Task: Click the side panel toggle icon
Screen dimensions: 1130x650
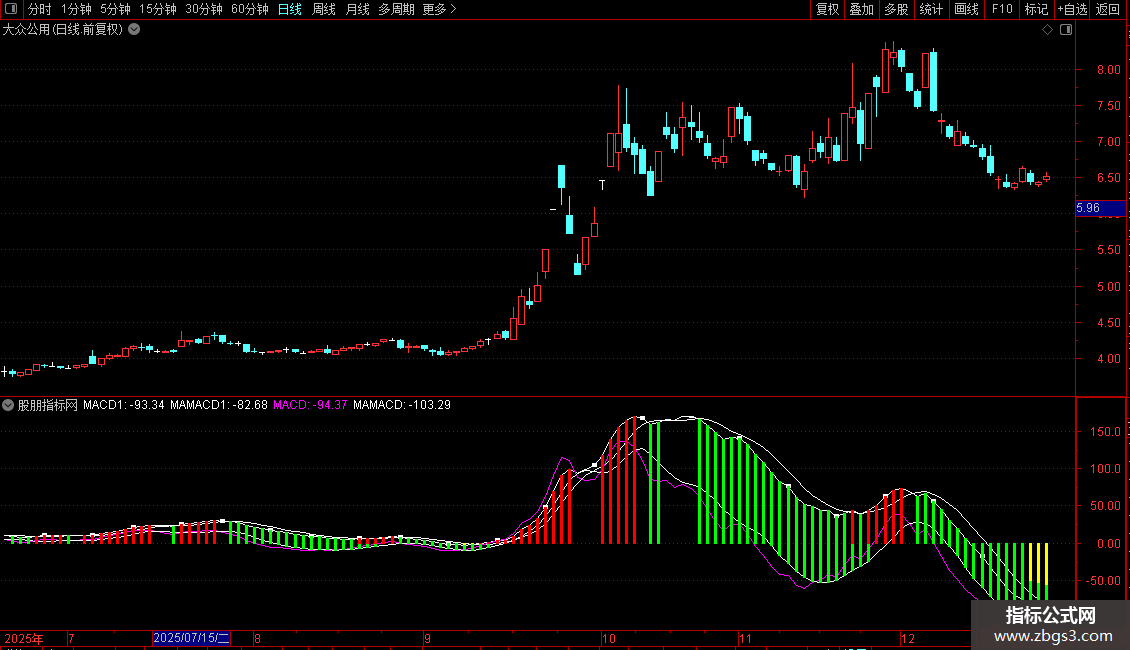Action: 1066,30
